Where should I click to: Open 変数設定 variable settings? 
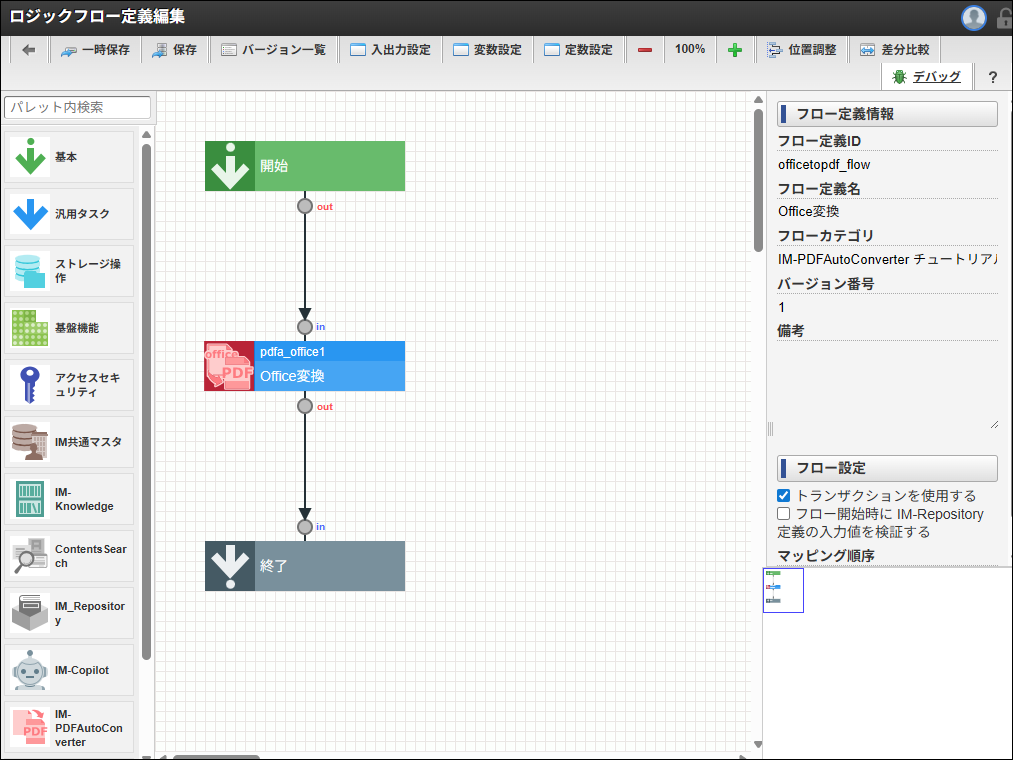pos(487,50)
